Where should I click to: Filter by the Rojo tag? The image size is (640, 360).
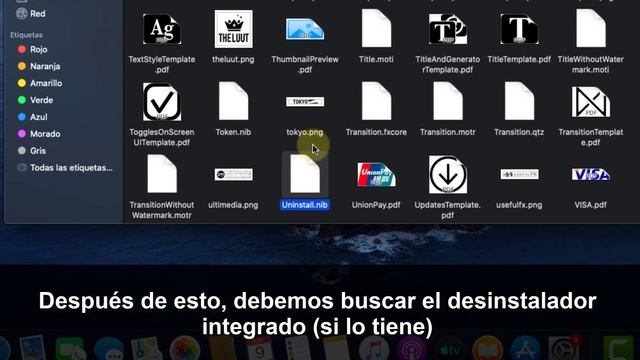point(33,49)
